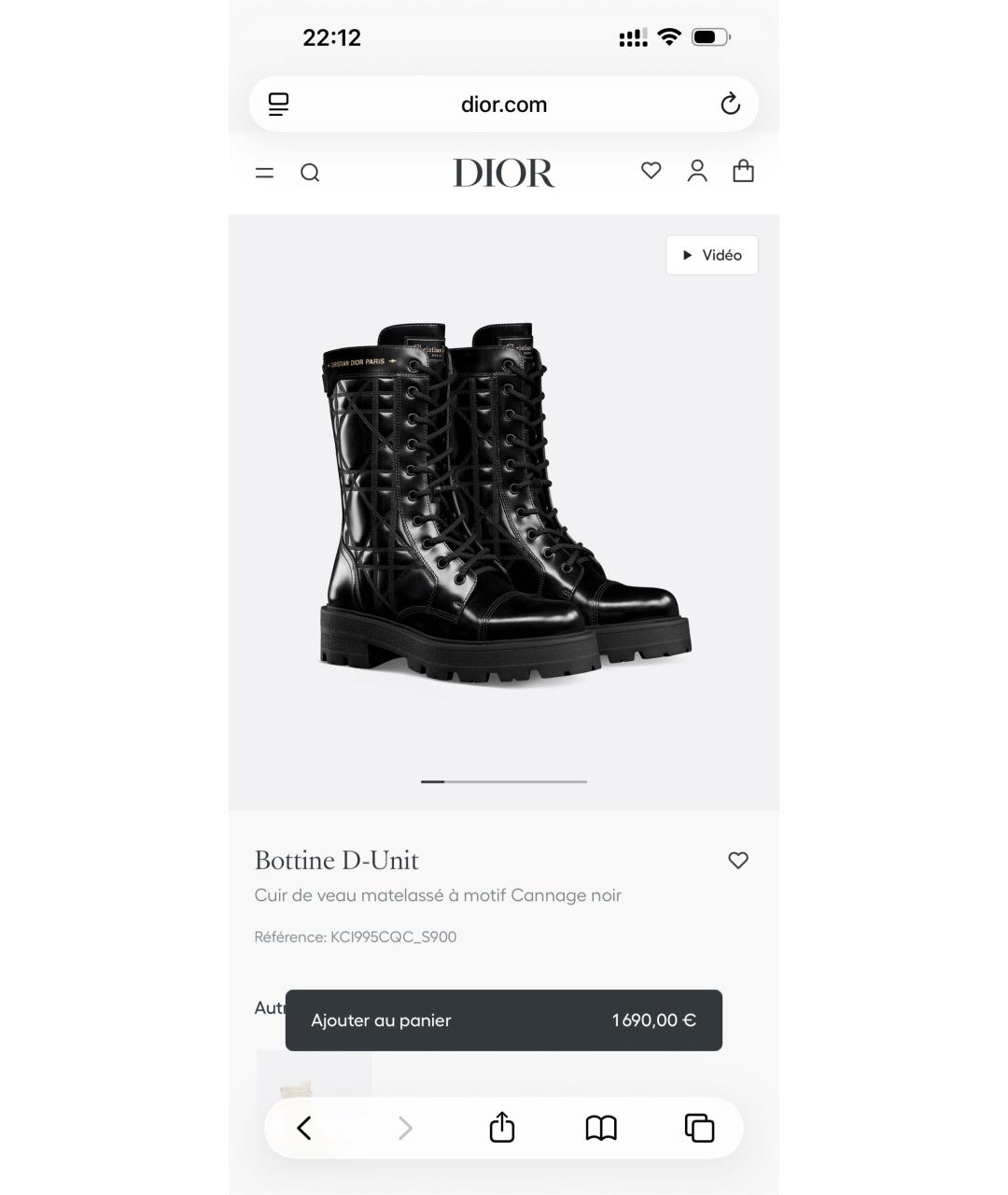Reload the page with refresh icon
The width and height of the screenshot is (1008, 1195).
(731, 104)
